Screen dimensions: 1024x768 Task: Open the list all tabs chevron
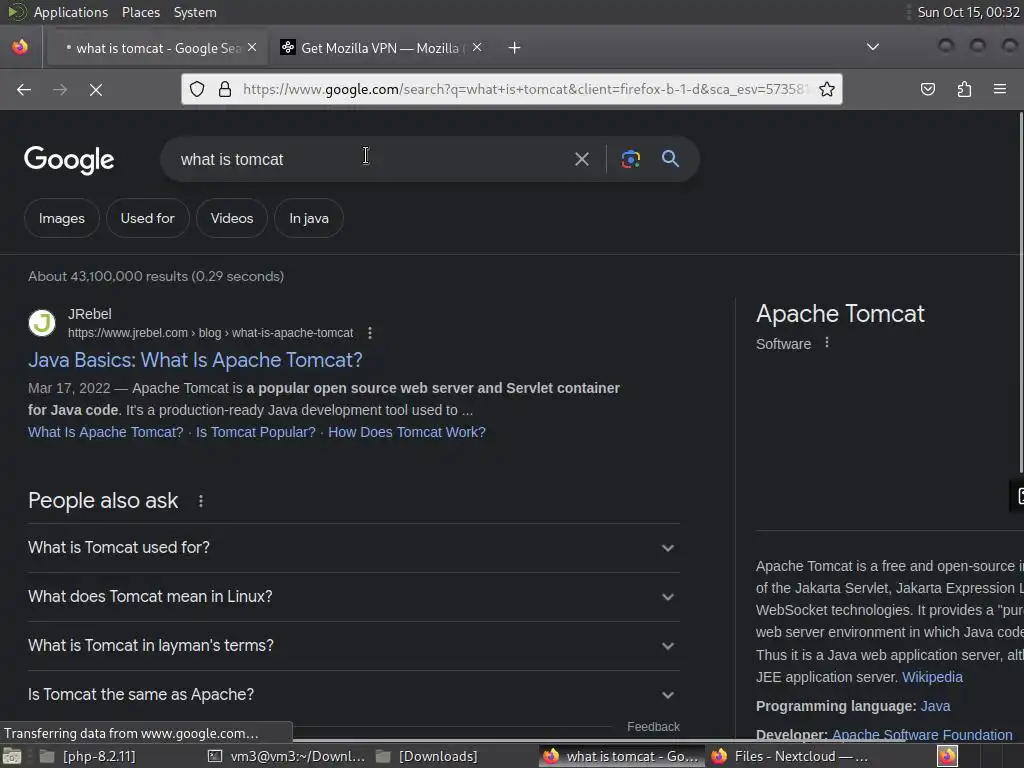[872, 47]
